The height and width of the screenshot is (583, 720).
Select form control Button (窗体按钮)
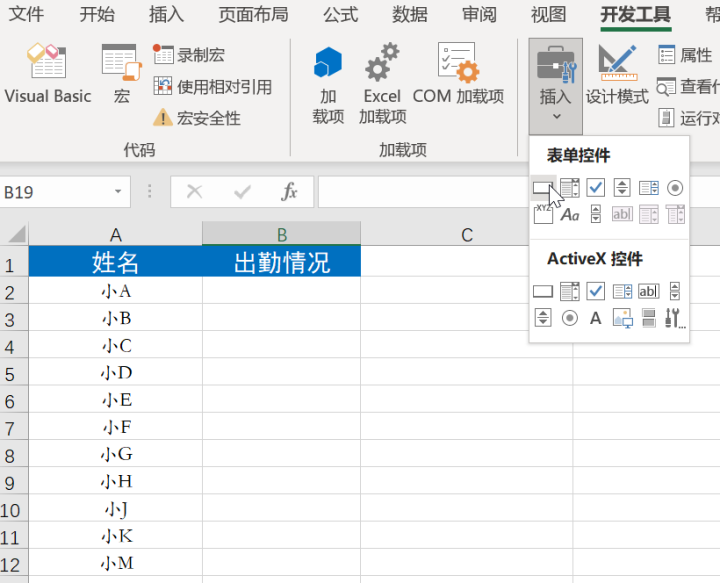tap(543, 188)
